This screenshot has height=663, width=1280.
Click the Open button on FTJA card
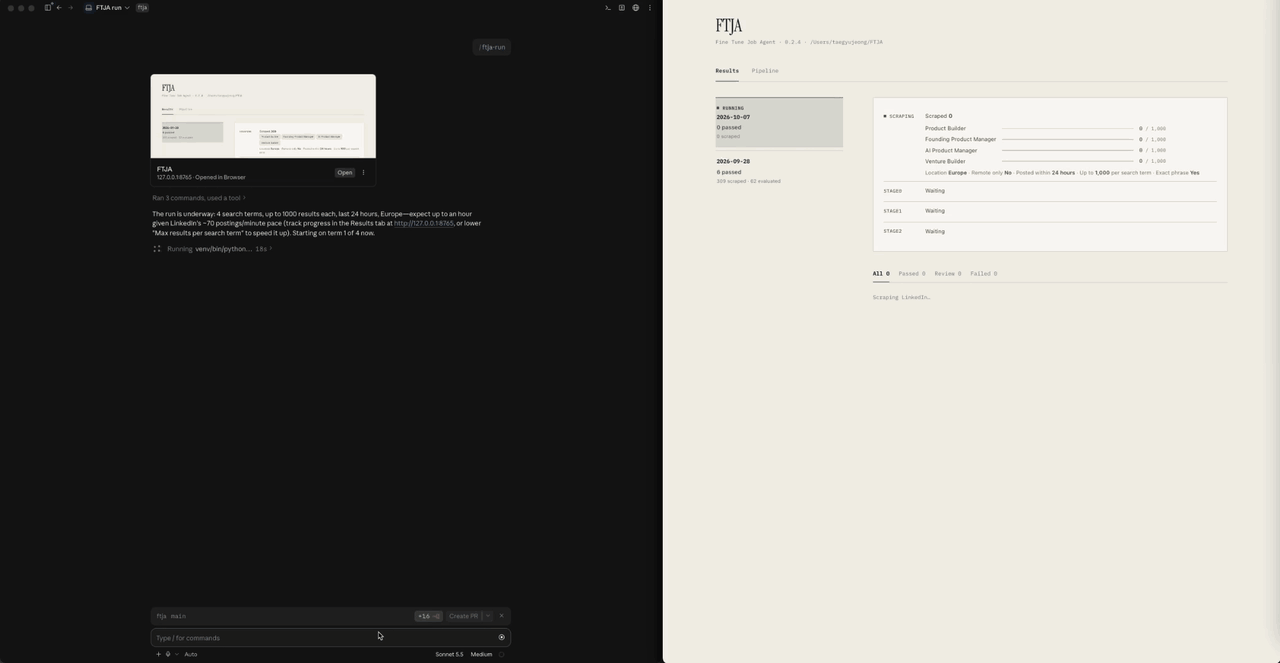[345, 173]
